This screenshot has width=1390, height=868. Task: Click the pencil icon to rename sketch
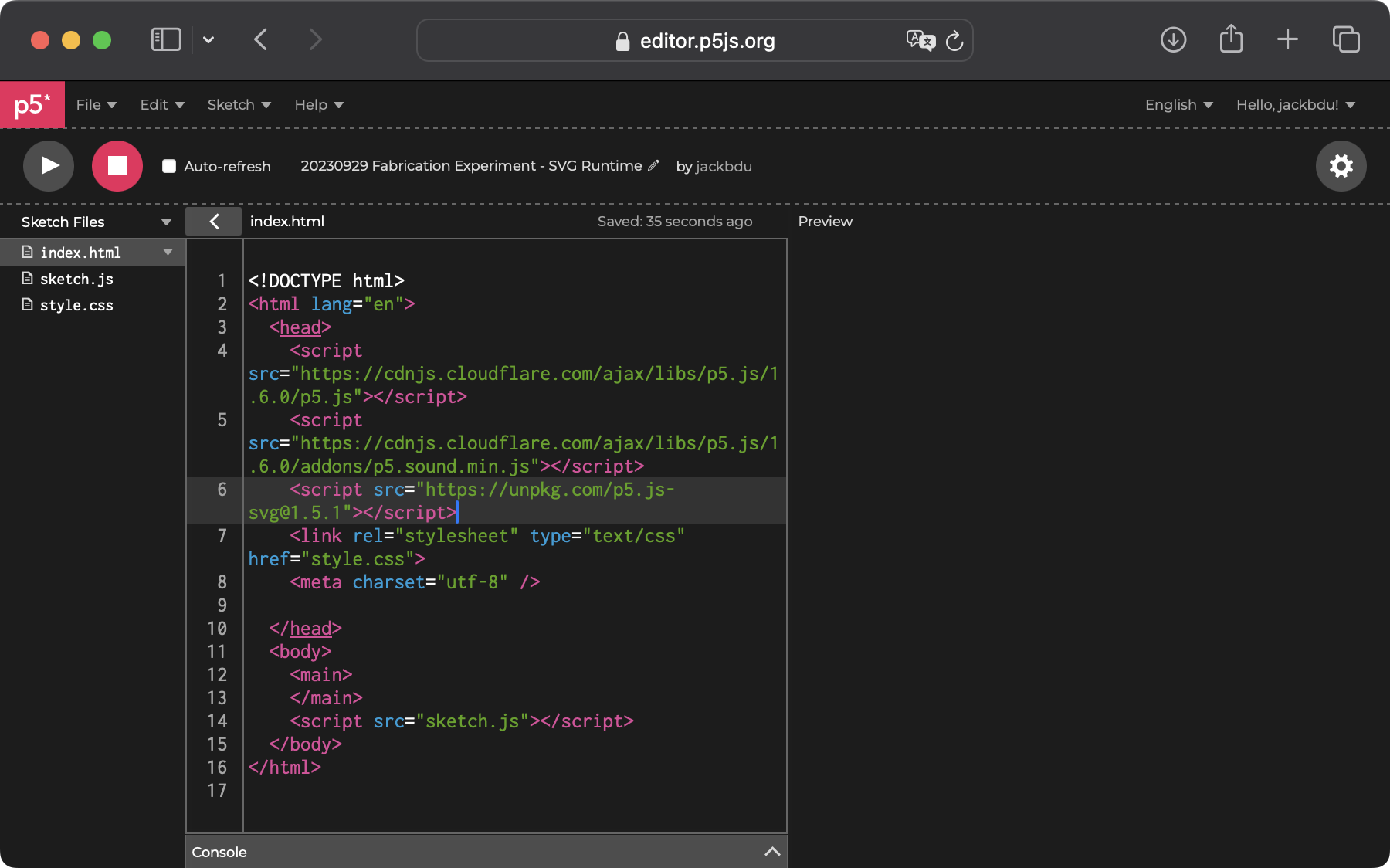pyautogui.click(x=653, y=165)
